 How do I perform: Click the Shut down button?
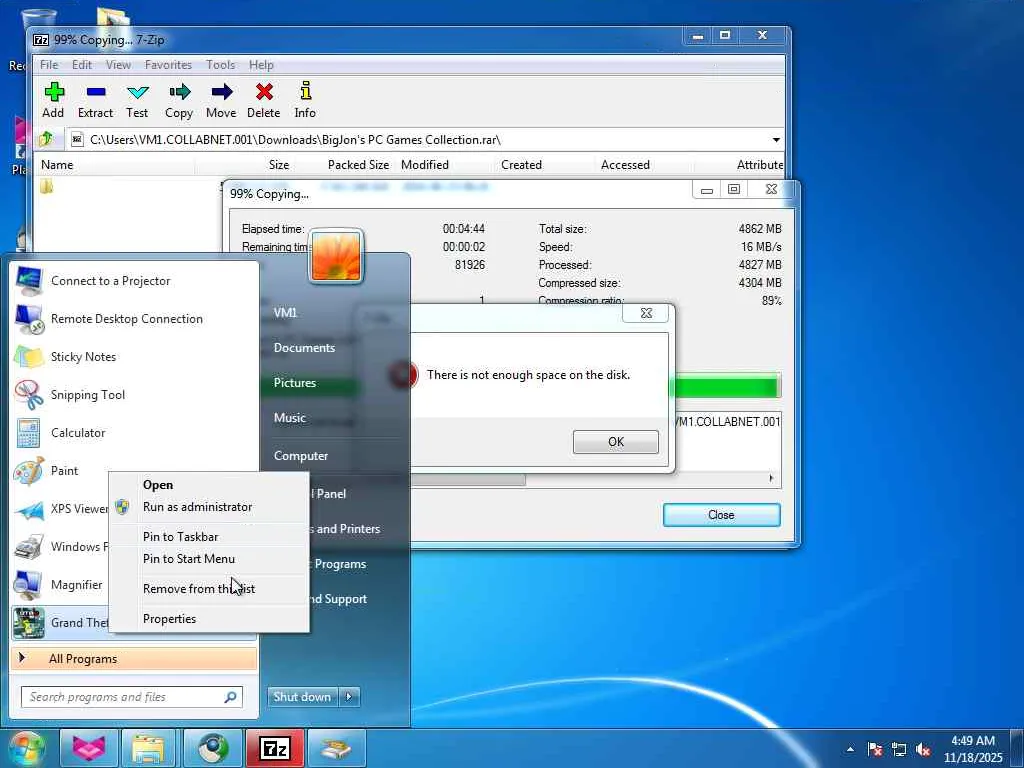pyautogui.click(x=302, y=697)
